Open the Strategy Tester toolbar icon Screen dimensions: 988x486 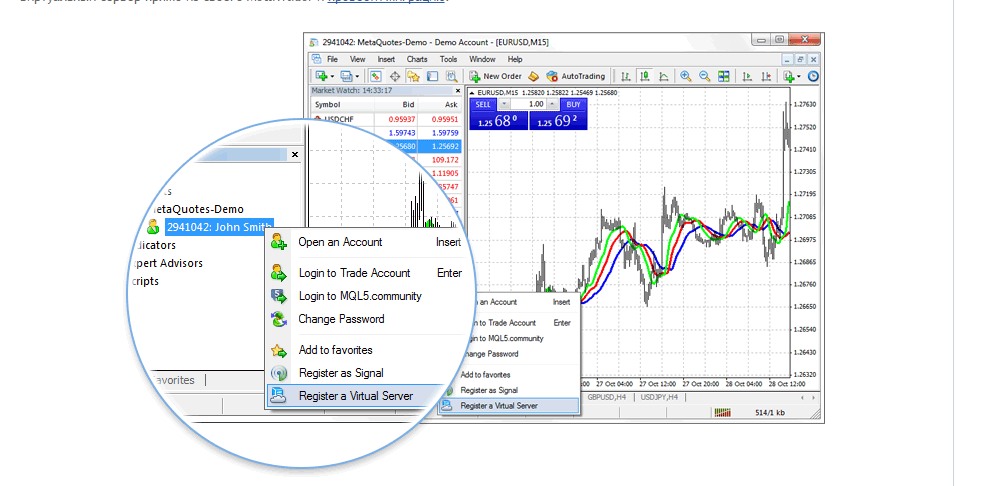tap(451, 76)
